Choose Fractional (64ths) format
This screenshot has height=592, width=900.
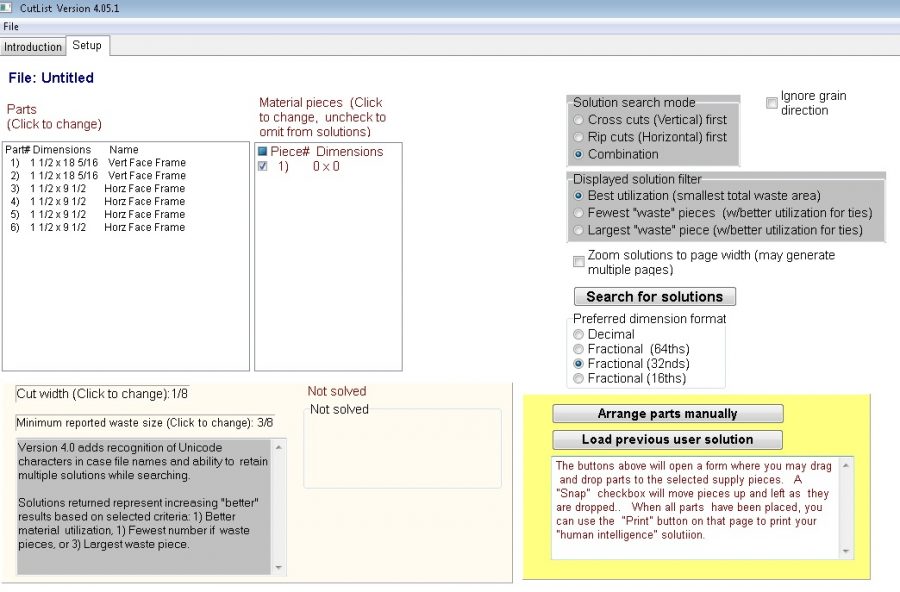coord(631,349)
